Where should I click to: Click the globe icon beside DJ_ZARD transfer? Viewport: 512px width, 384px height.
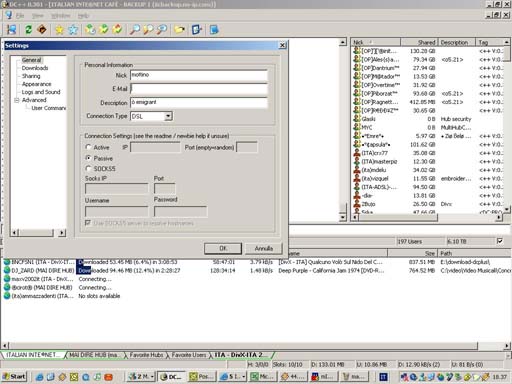pos(7,270)
